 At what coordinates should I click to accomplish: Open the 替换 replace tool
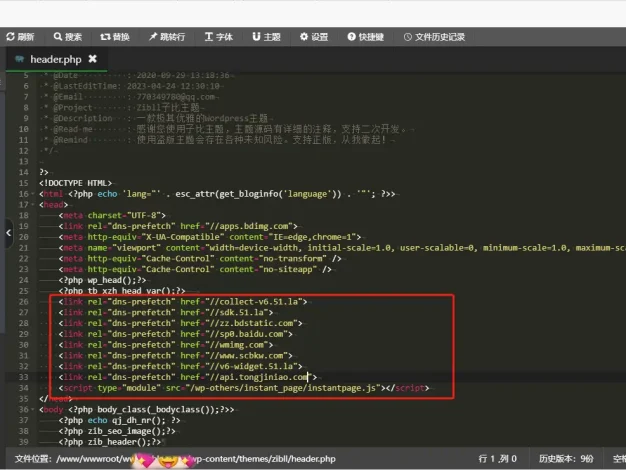[115, 37]
